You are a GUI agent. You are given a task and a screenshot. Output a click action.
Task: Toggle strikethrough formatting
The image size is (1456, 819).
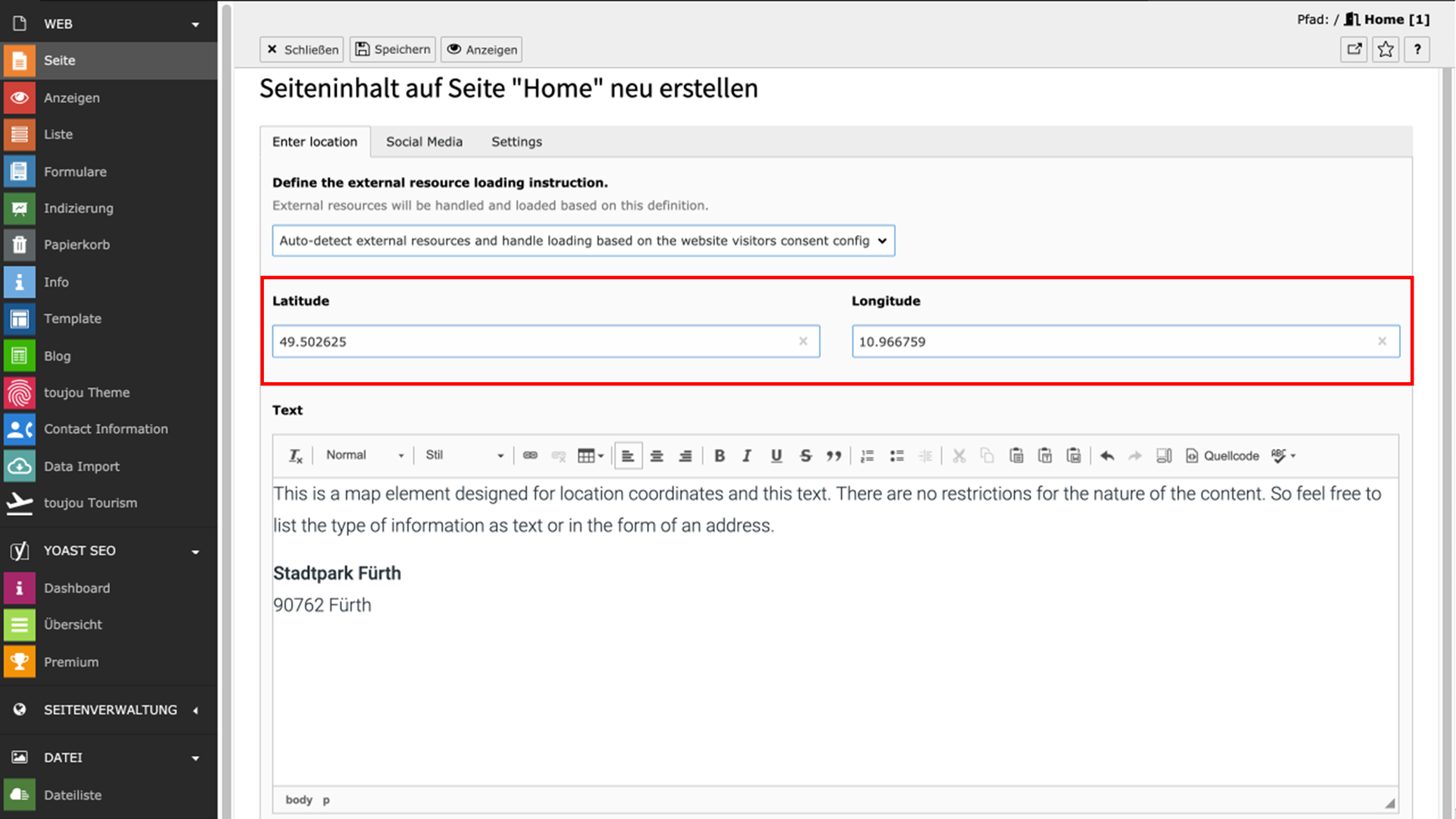point(805,456)
